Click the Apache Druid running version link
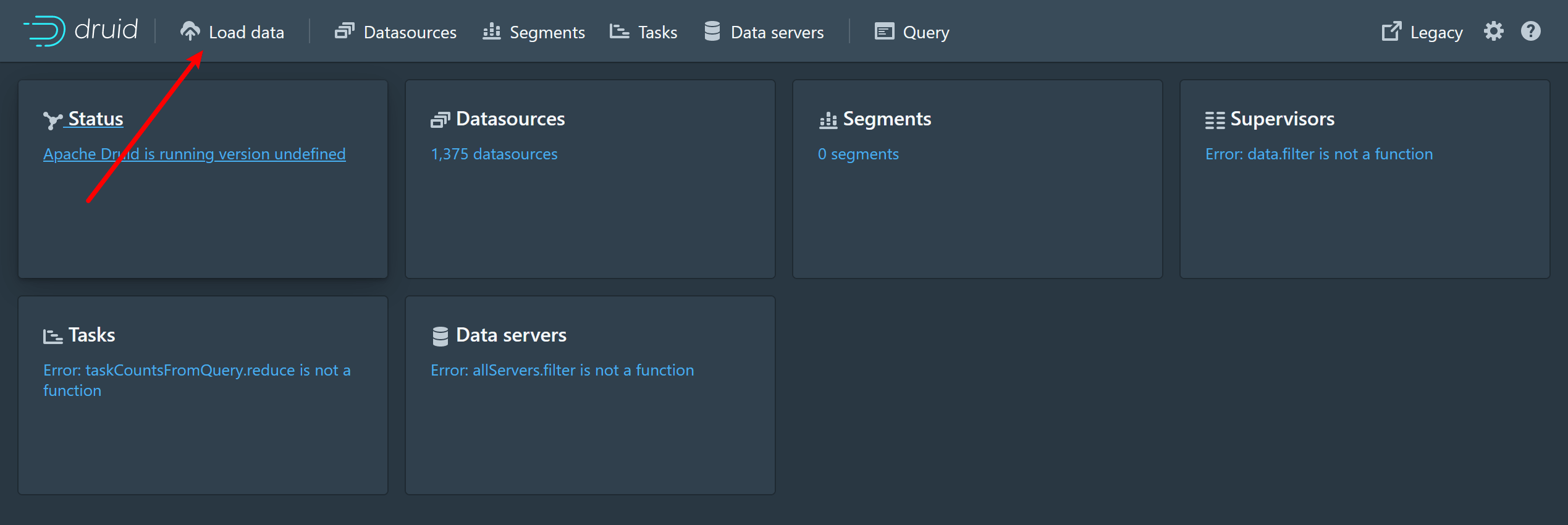 pyautogui.click(x=194, y=154)
